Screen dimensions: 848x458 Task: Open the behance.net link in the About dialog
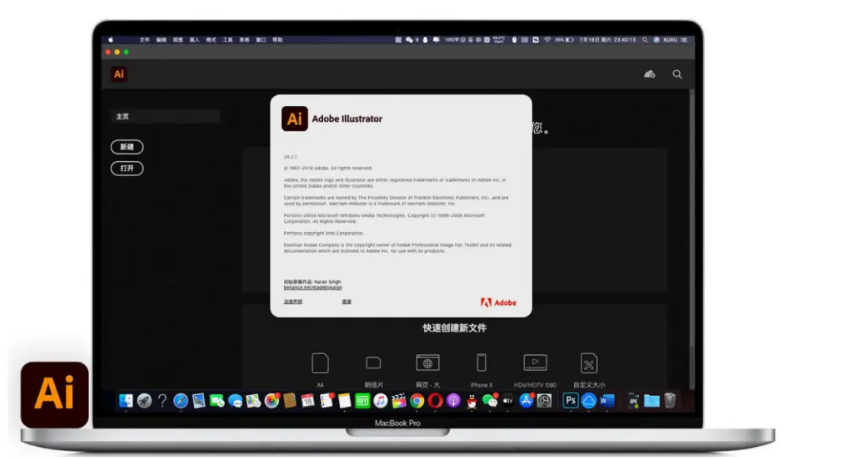pyautogui.click(x=313, y=288)
